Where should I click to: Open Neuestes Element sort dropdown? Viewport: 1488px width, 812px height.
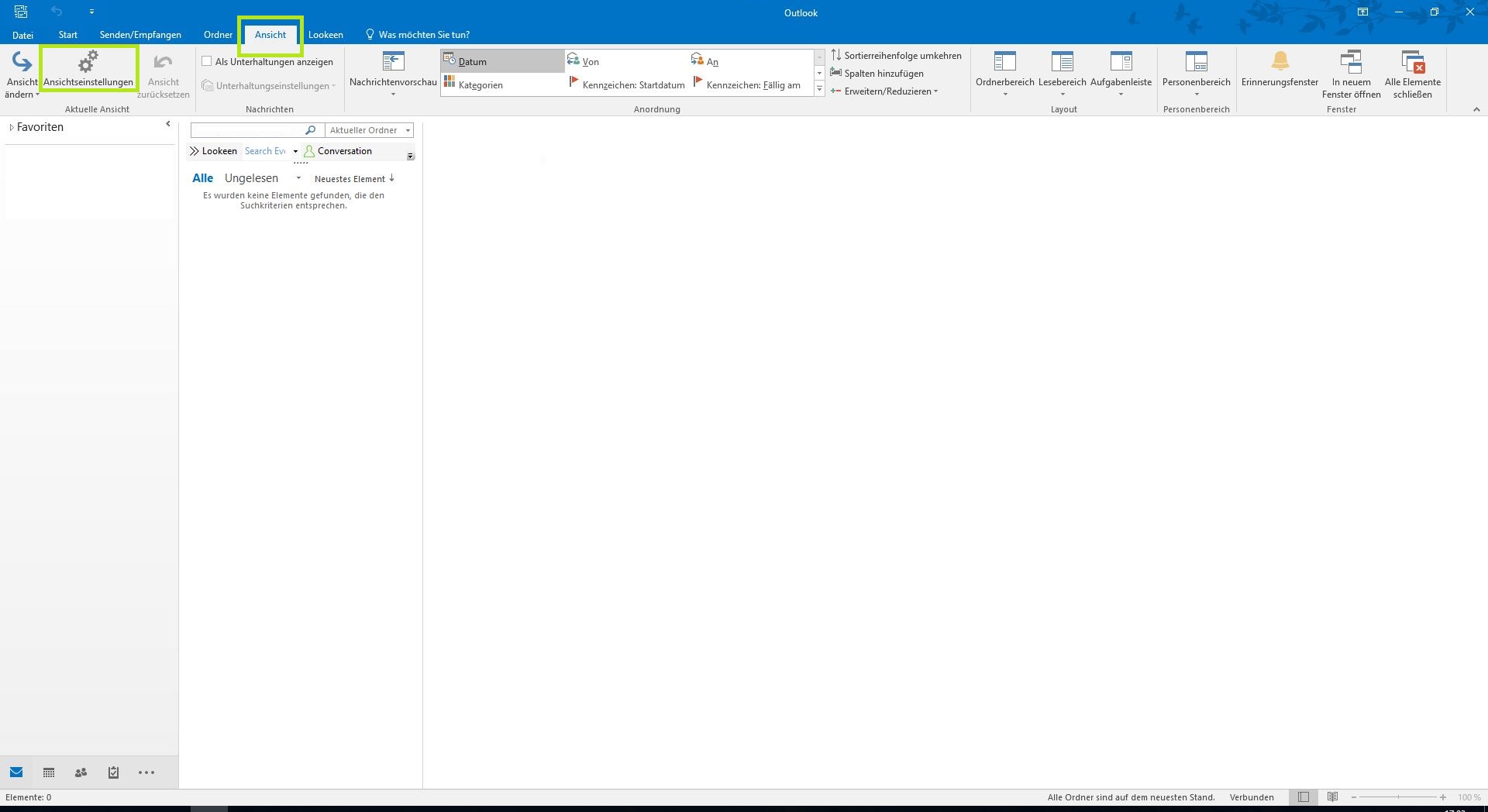(x=355, y=179)
